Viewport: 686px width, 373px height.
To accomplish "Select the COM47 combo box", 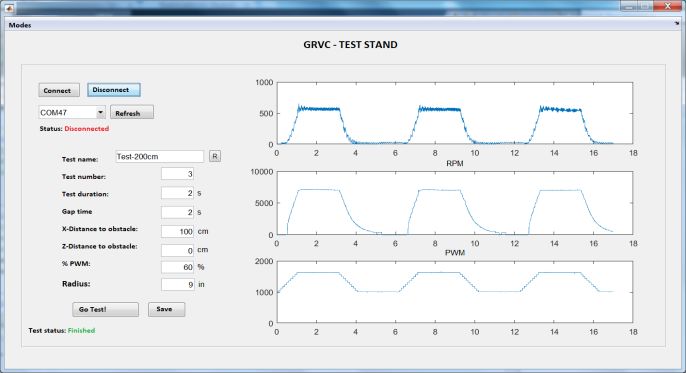I will point(72,112).
